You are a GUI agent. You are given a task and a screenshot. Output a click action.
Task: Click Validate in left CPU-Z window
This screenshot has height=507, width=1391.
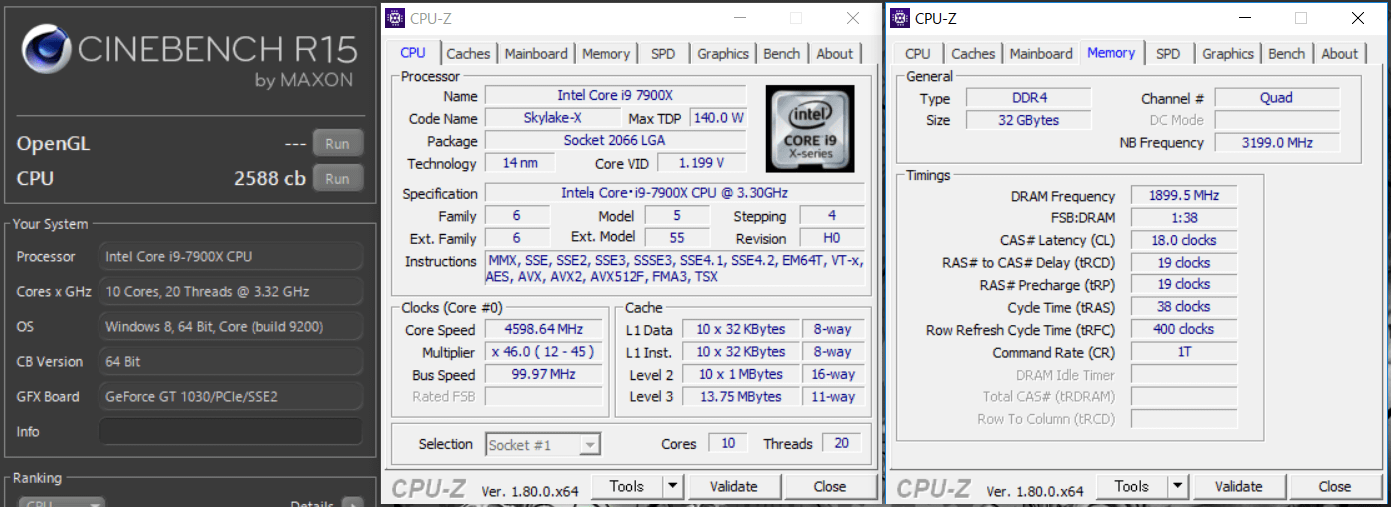click(733, 487)
